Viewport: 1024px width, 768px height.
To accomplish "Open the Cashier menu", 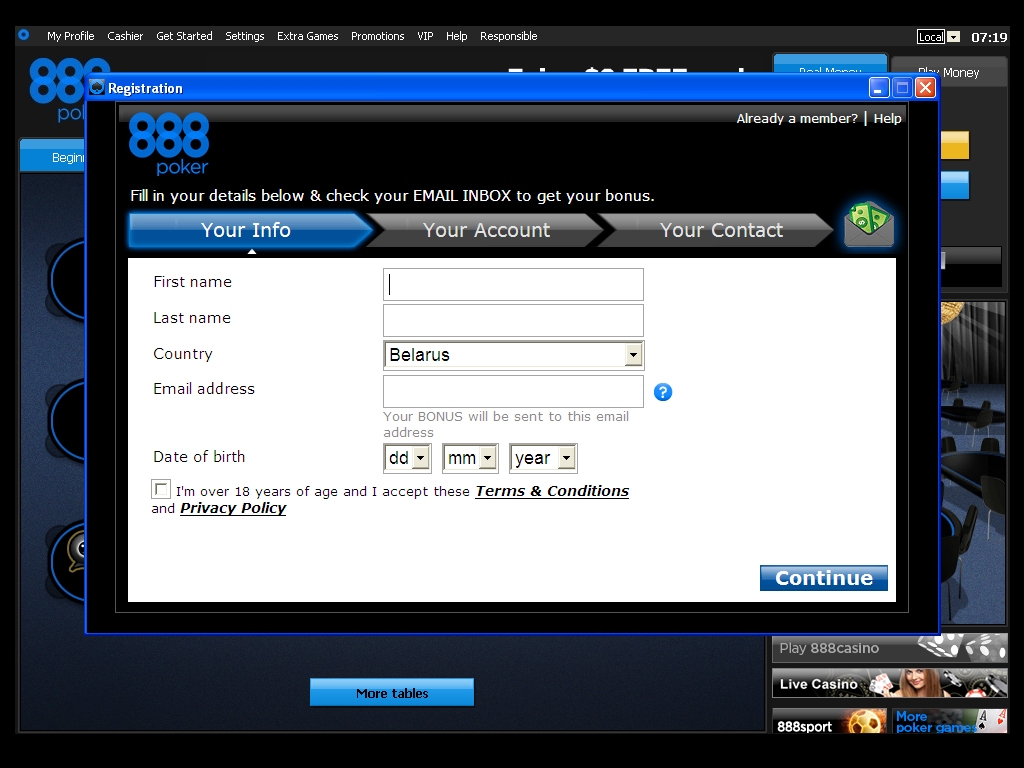I will click(125, 36).
